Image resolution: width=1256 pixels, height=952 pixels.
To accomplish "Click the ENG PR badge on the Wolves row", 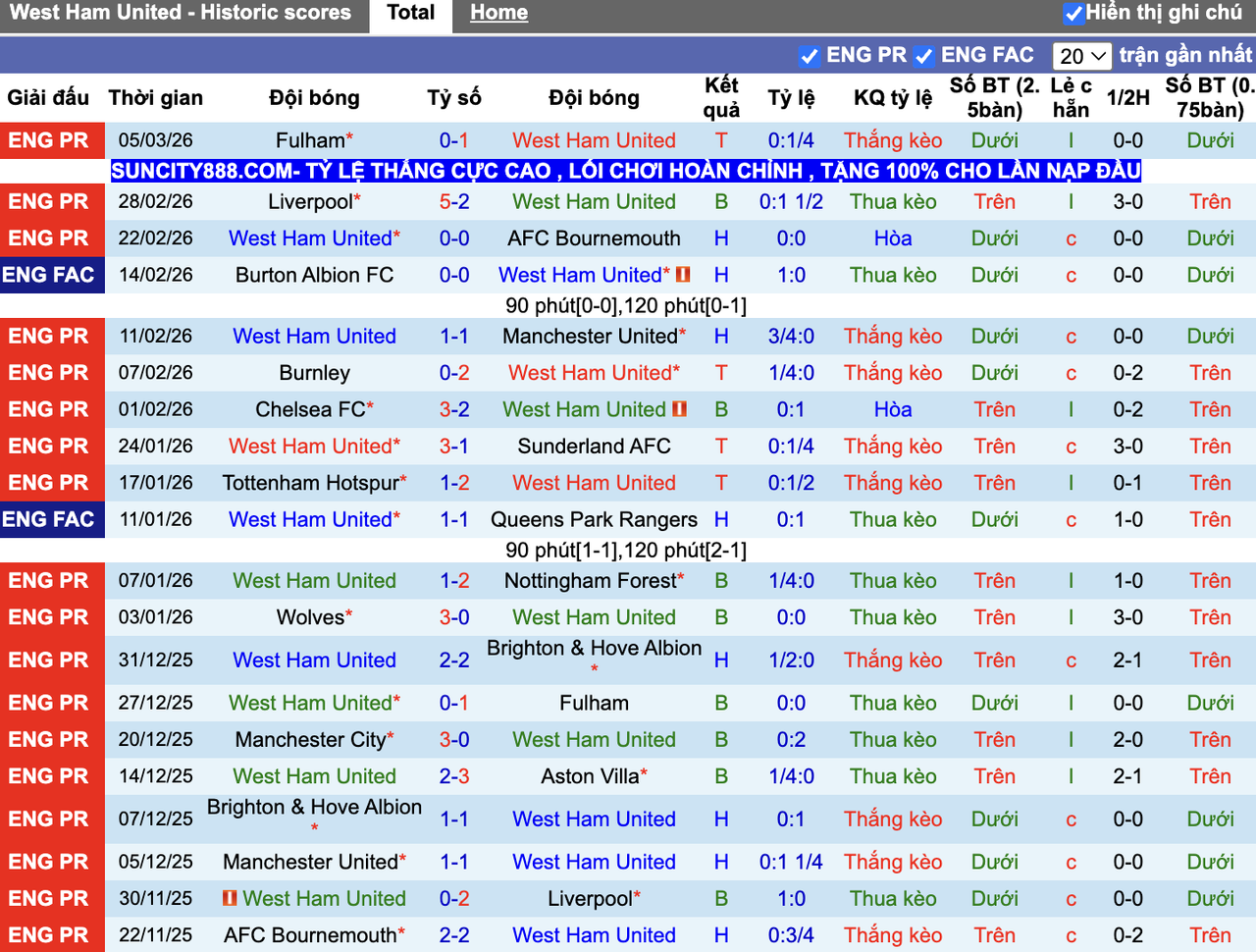I will [x=52, y=617].
